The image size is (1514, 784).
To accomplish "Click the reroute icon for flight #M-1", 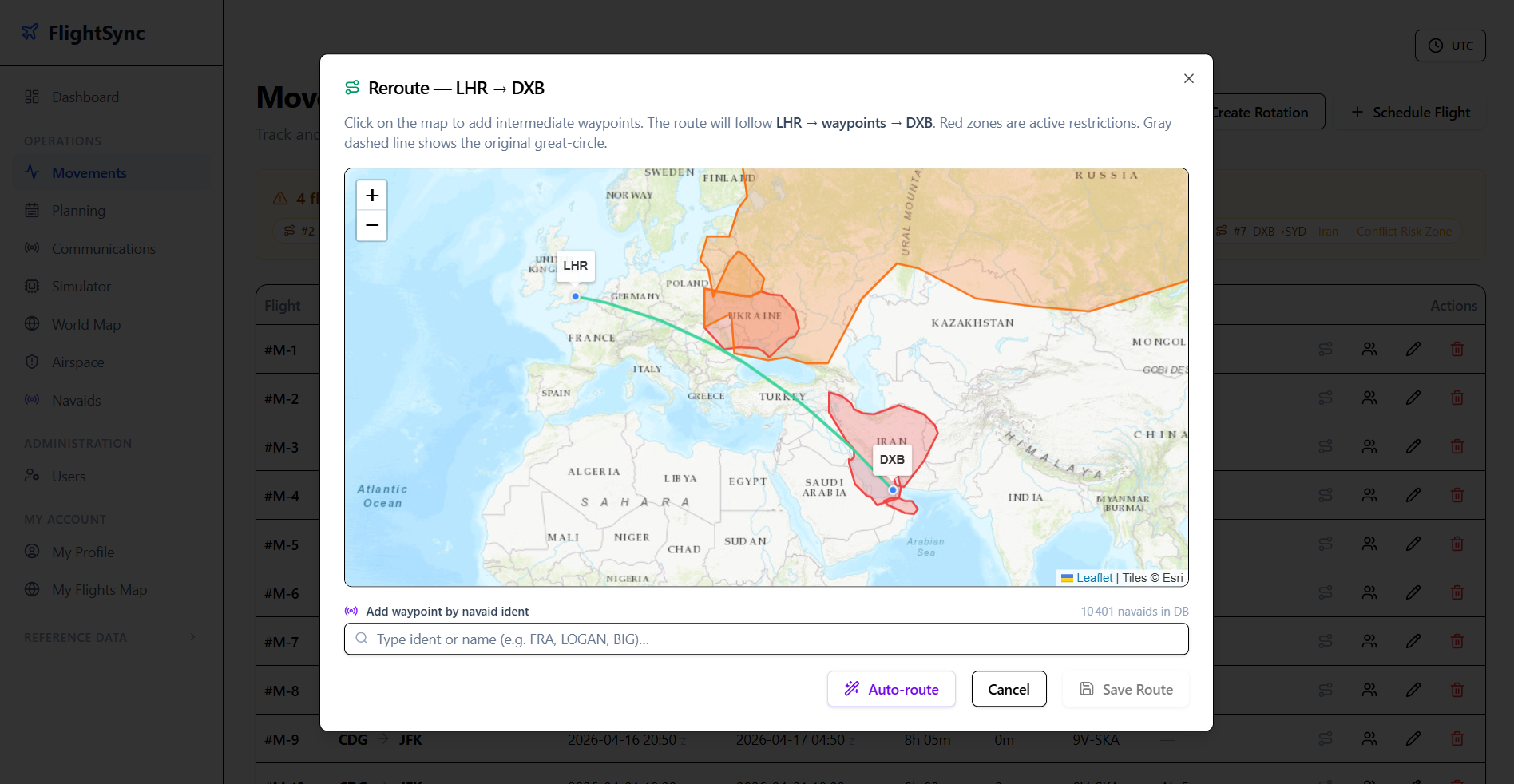I will coord(1326,349).
